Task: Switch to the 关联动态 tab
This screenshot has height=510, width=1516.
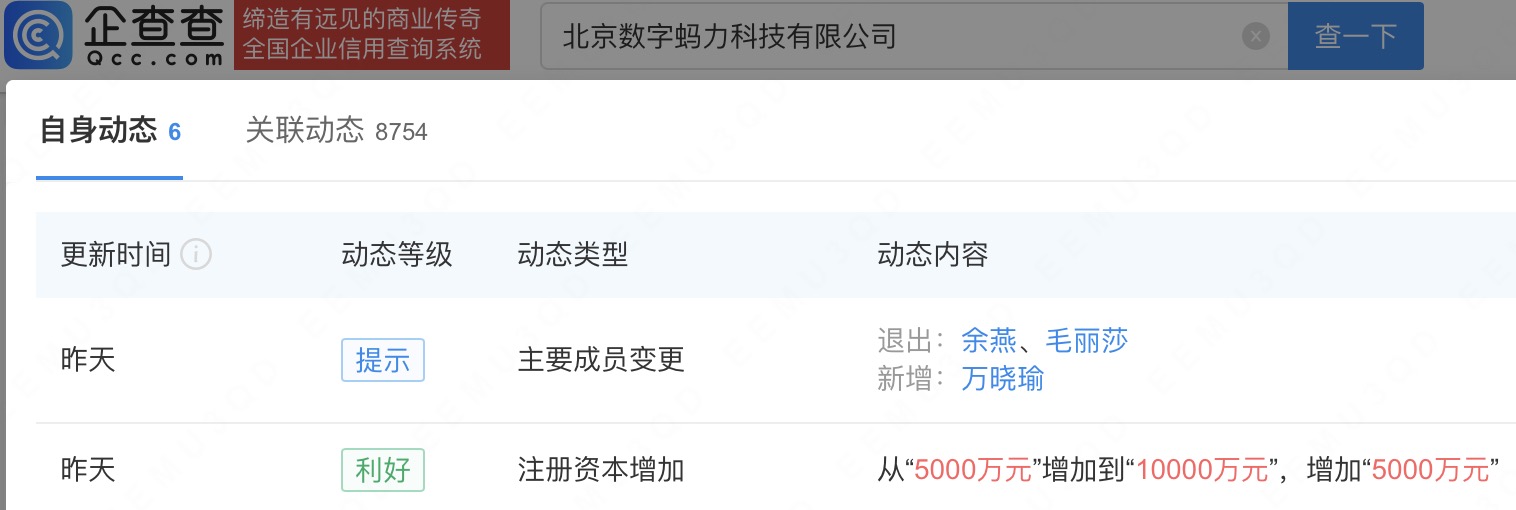Action: point(336,131)
